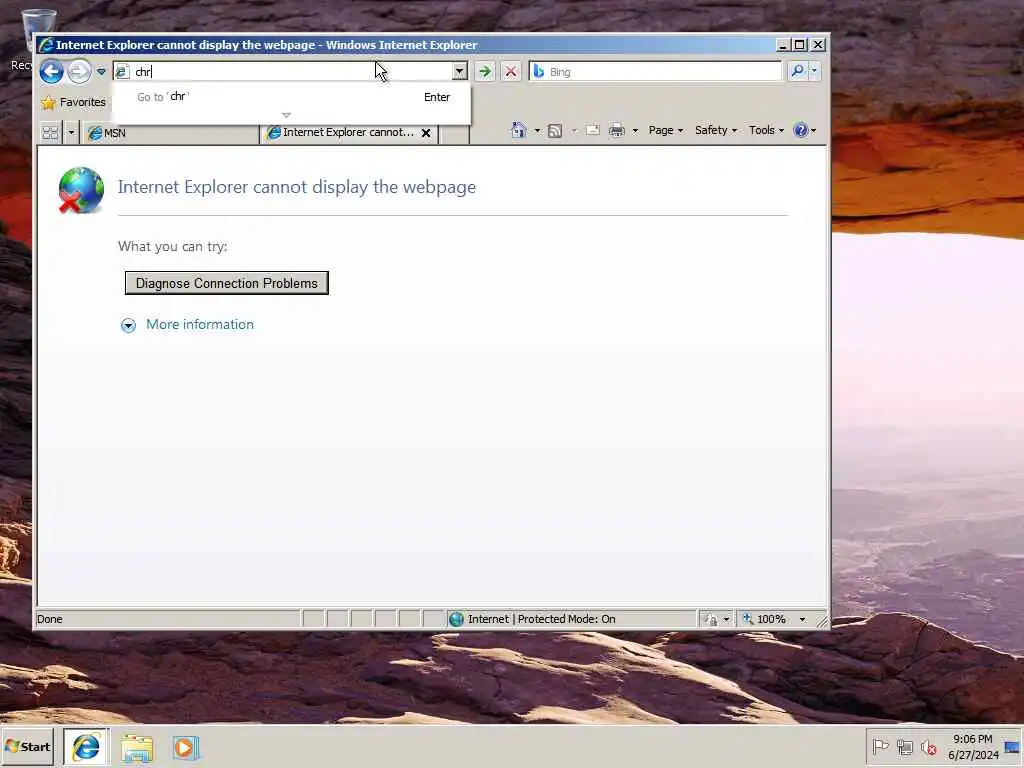Image resolution: width=1024 pixels, height=768 pixels.
Task: Click the RSS Feeds icon
Action: click(x=555, y=131)
